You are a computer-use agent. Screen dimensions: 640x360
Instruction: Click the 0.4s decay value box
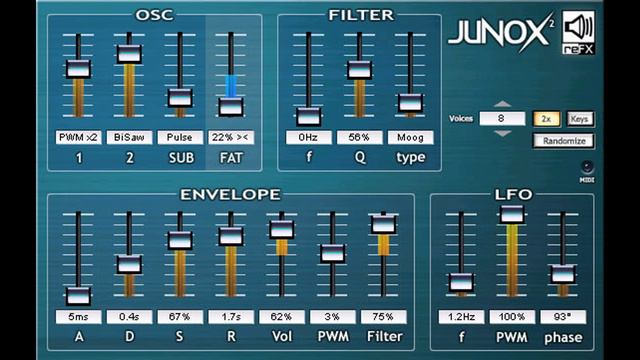click(129, 317)
